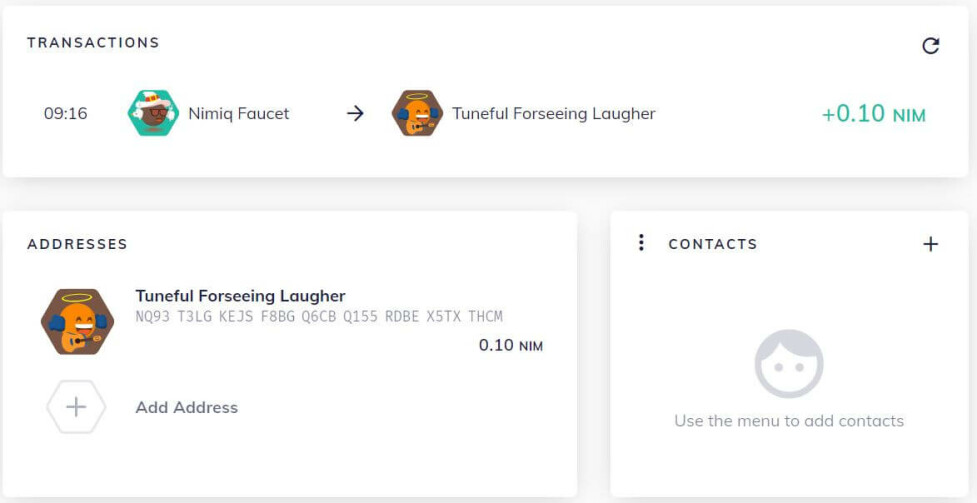Refresh the transactions list
Image resolution: width=977 pixels, height=503 pixels.
click(930, 46)
